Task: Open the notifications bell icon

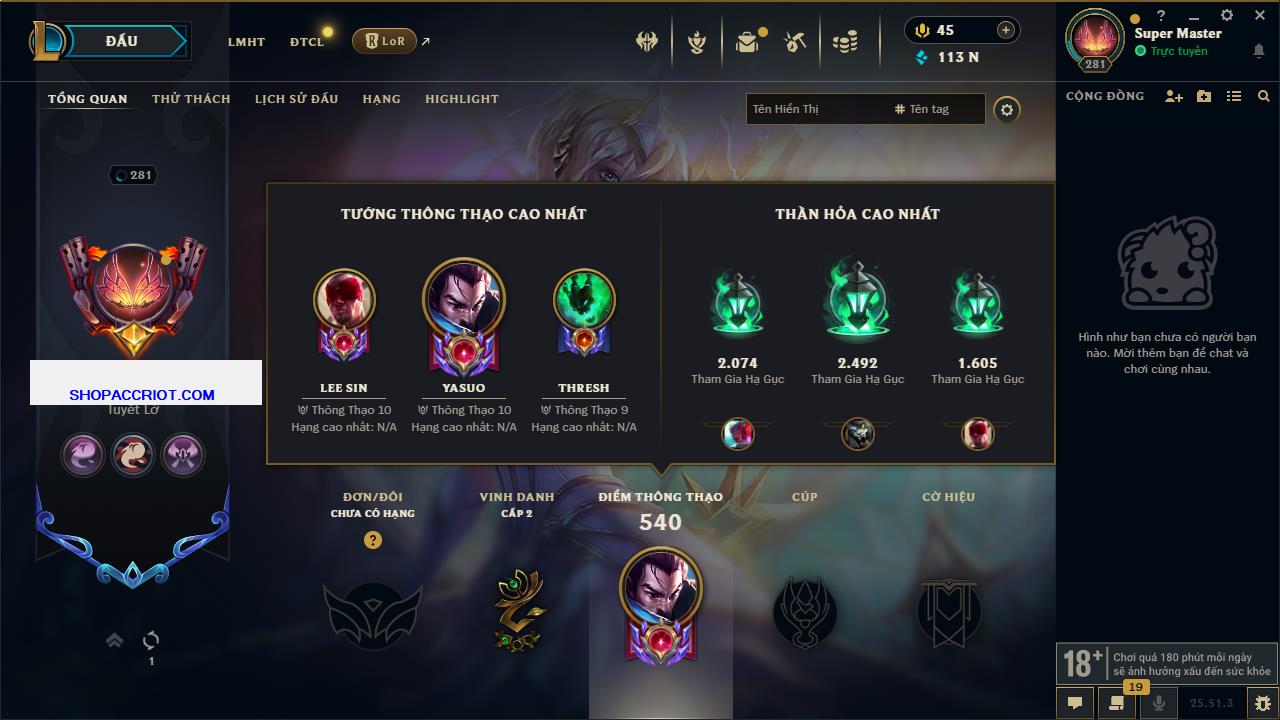Action: tap(1259, 51)
